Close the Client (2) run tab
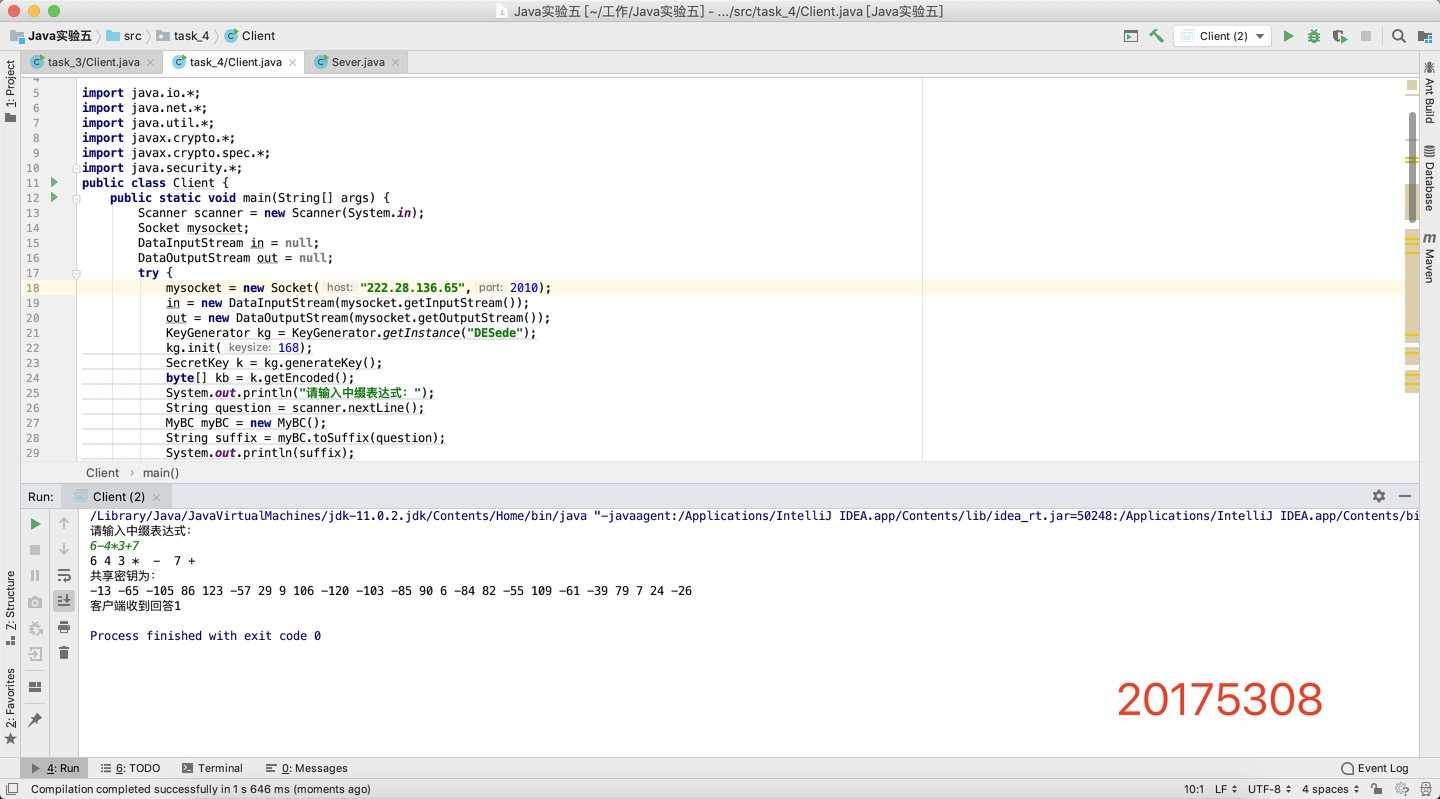 coord(157,497)
